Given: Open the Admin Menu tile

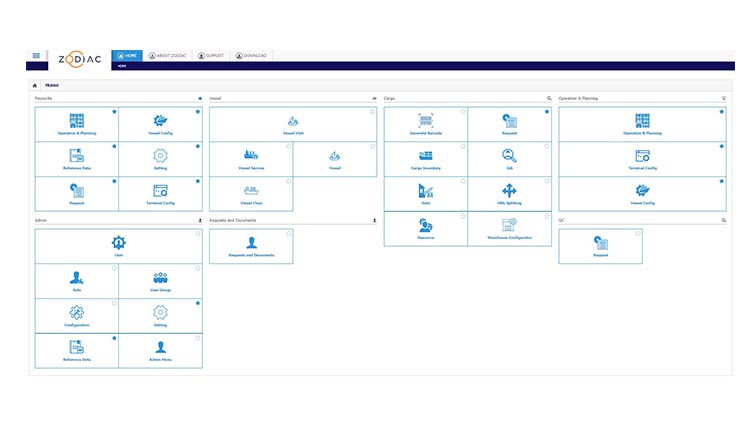Looking at the screenshot, I should point(160,351).
